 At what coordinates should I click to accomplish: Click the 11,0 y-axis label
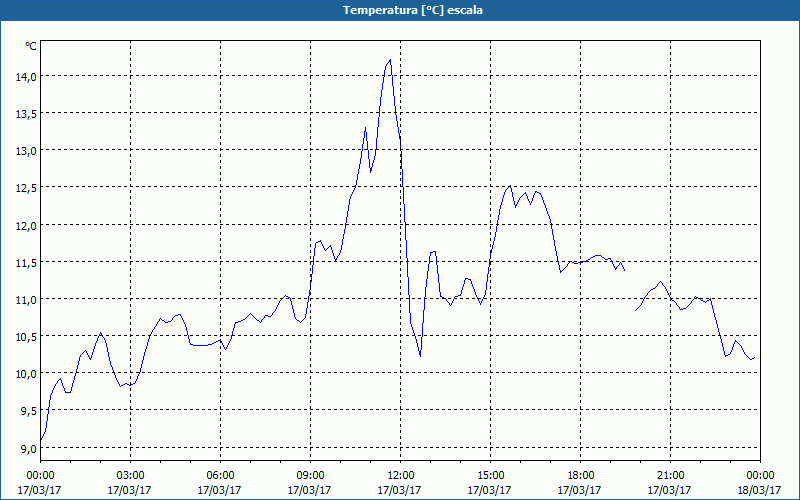26,299
